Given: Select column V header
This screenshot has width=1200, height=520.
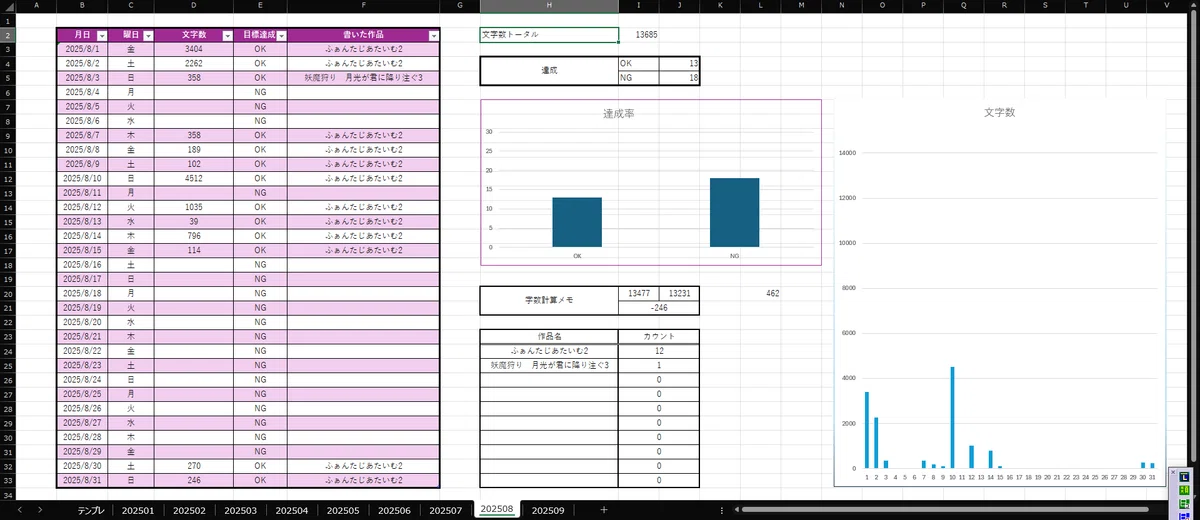Looking at the screenshot, I should (x=1167, y=6).
